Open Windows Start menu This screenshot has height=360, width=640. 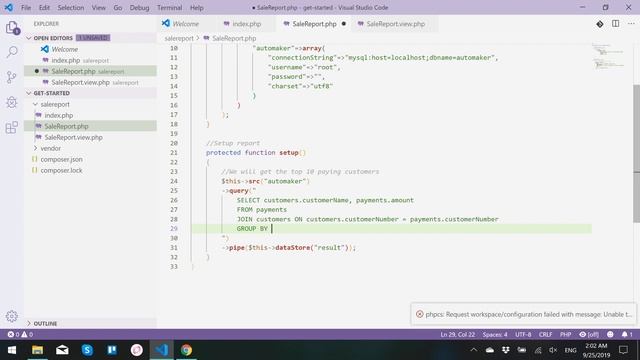click(12, 350)
